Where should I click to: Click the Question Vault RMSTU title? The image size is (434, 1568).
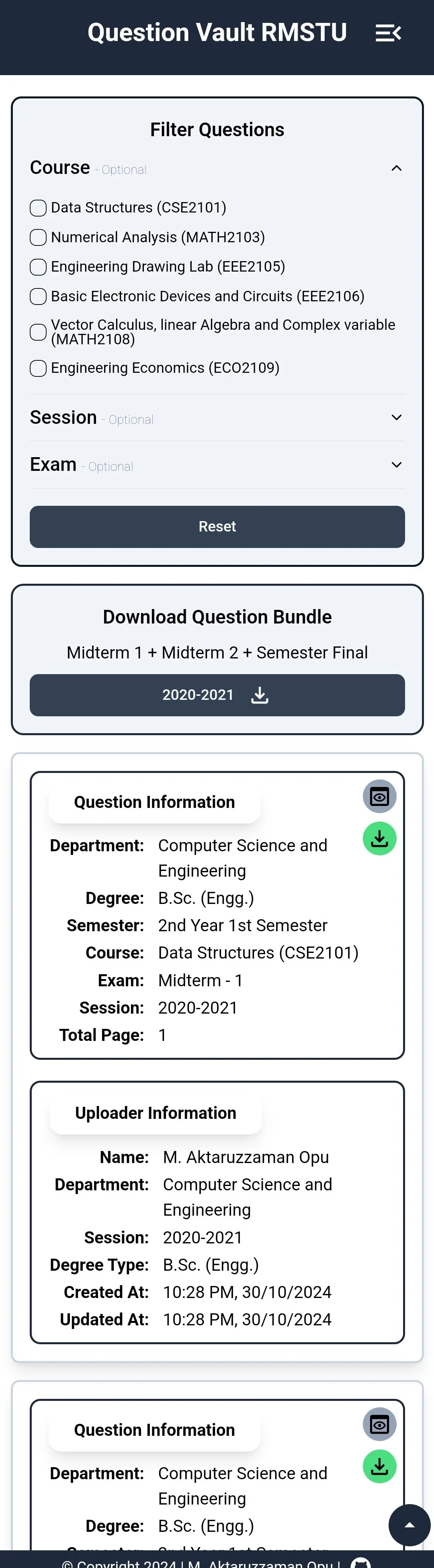click(x=217, y=33)
